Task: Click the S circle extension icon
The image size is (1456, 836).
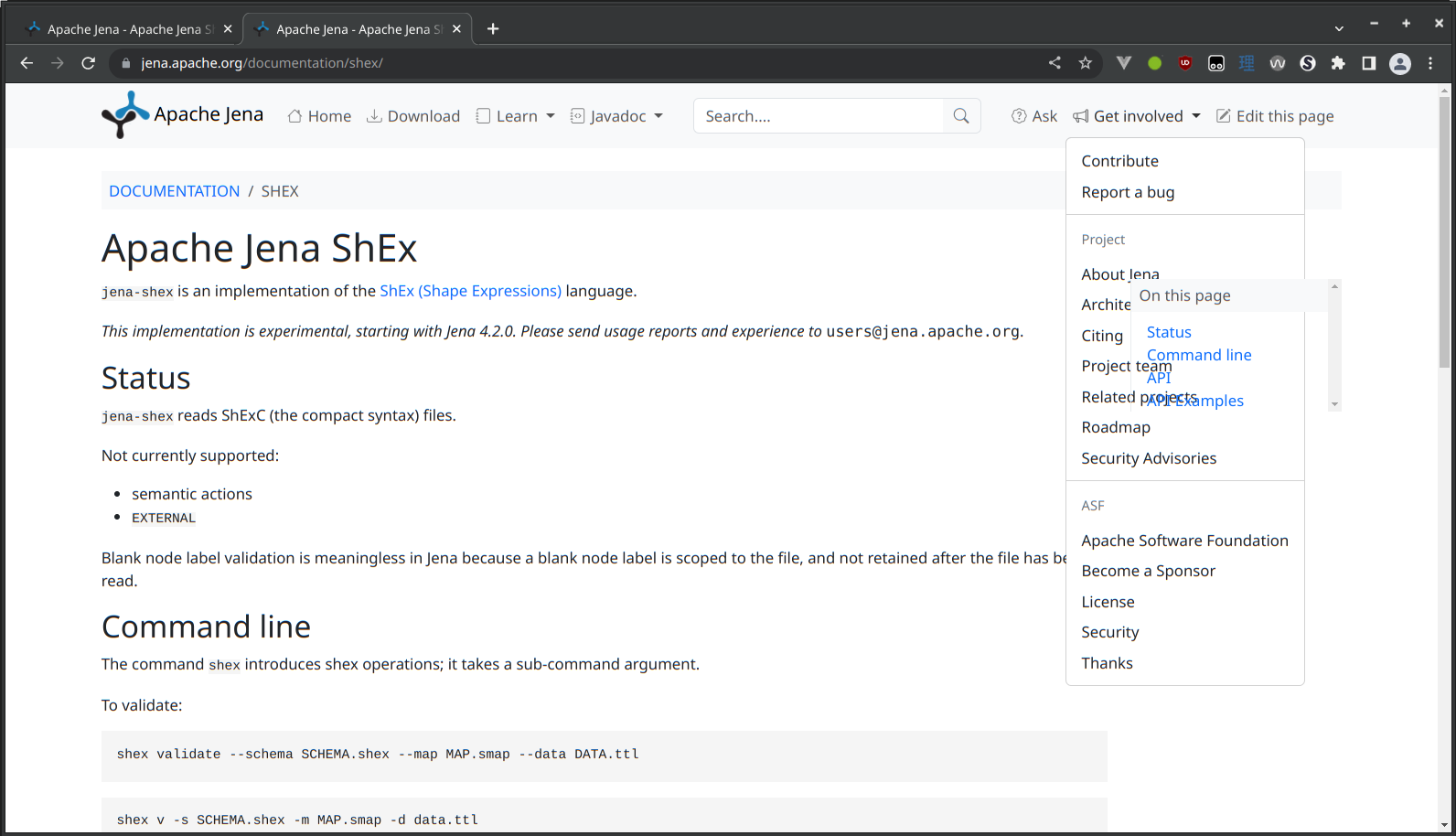Action: click(x=1308, y=63)
